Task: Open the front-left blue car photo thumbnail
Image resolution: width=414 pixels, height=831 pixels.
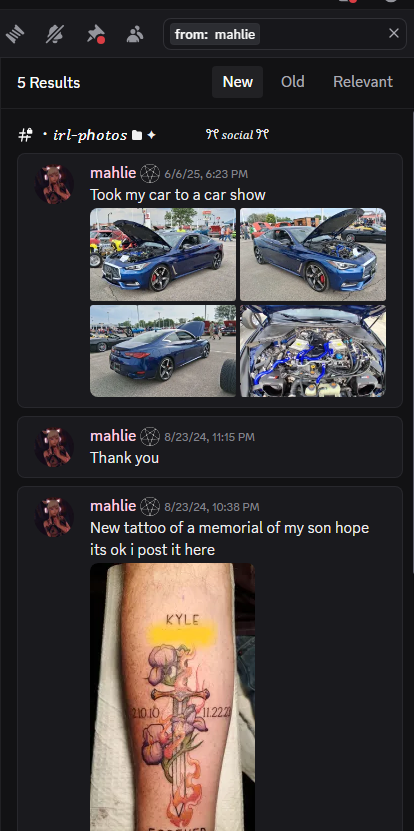Action: 163,254
